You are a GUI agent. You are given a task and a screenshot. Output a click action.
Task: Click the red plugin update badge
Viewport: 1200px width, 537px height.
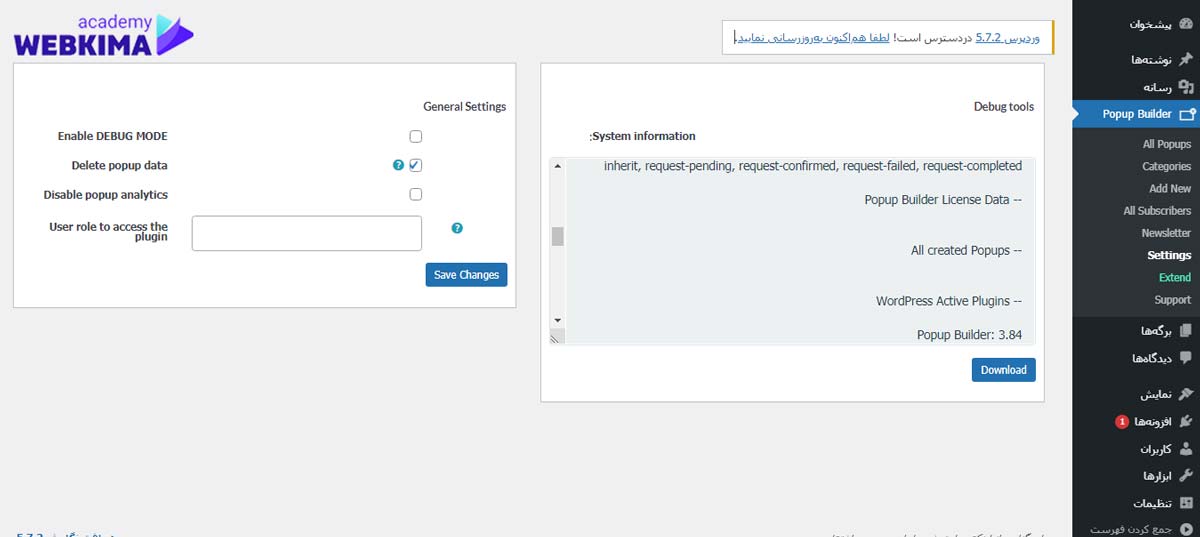click(1122, 422)
